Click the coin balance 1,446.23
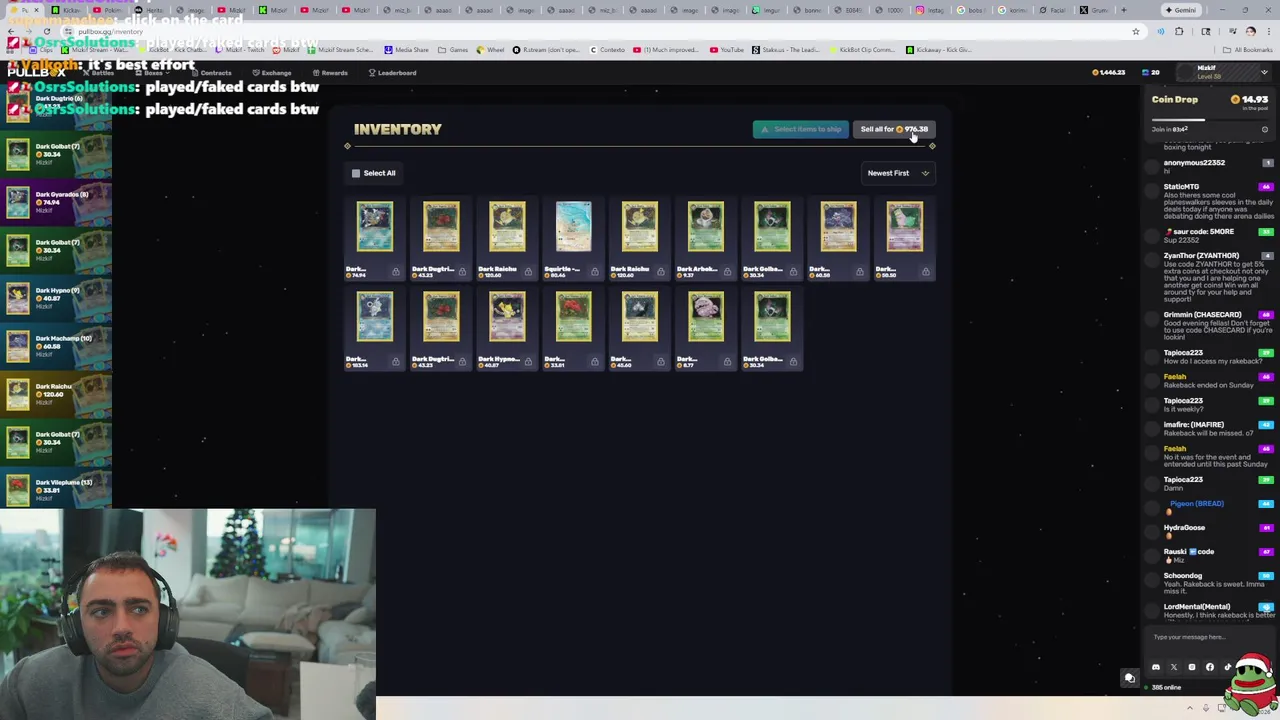 pos(1110,73)
